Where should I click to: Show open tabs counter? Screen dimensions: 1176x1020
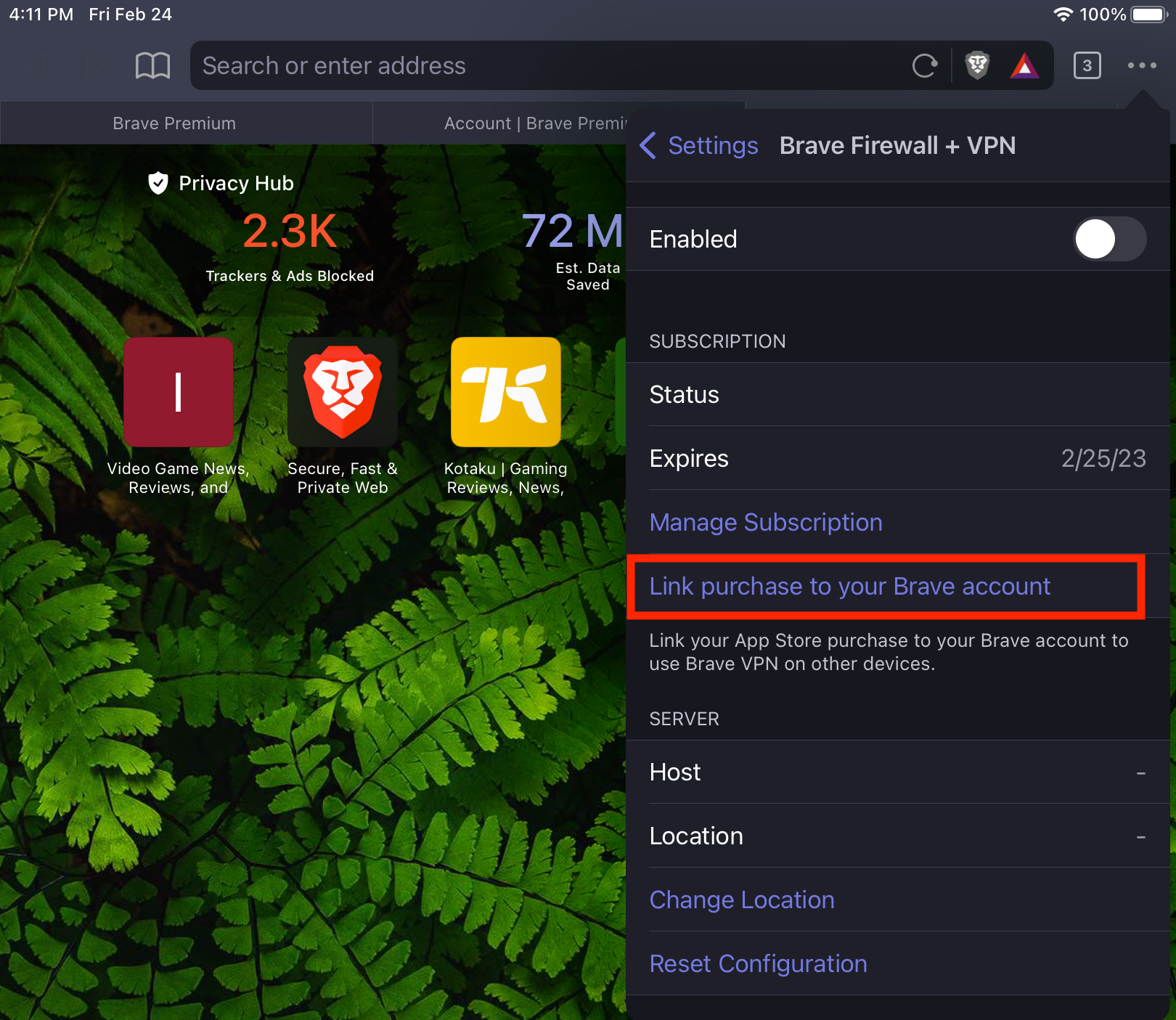pyautogui.click(x=1087, y=66)
